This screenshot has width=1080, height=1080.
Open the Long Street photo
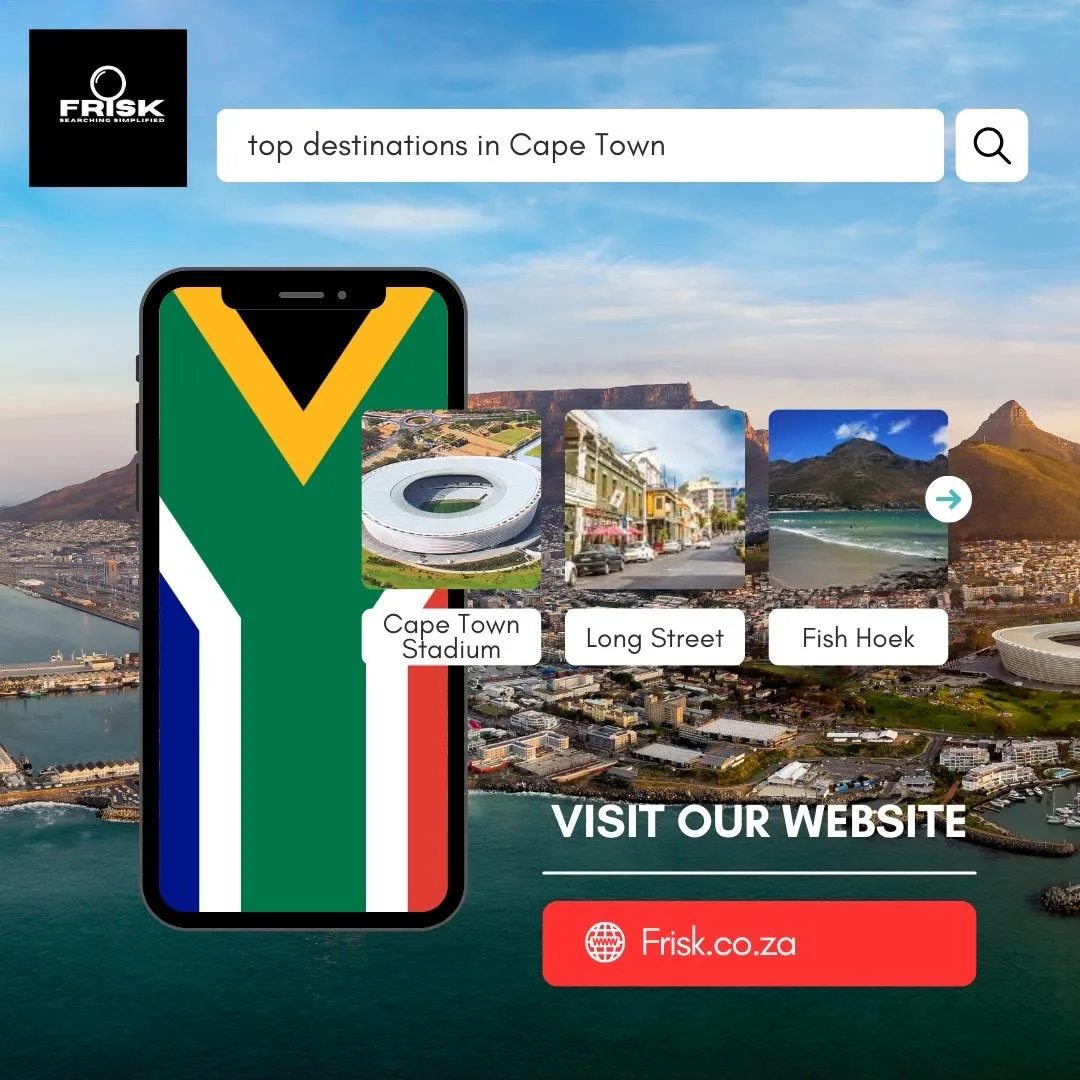pos(654,499)
